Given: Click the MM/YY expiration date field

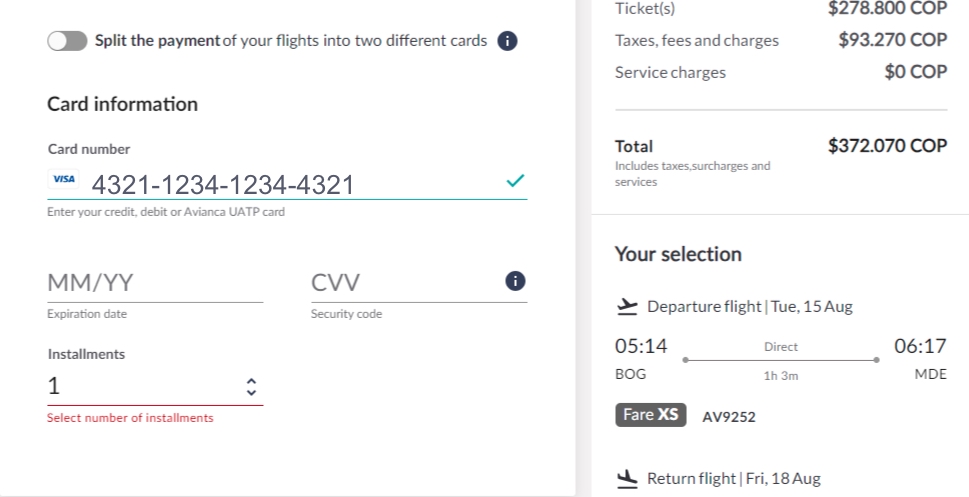Looking at the screenshot, I should 155,283.
